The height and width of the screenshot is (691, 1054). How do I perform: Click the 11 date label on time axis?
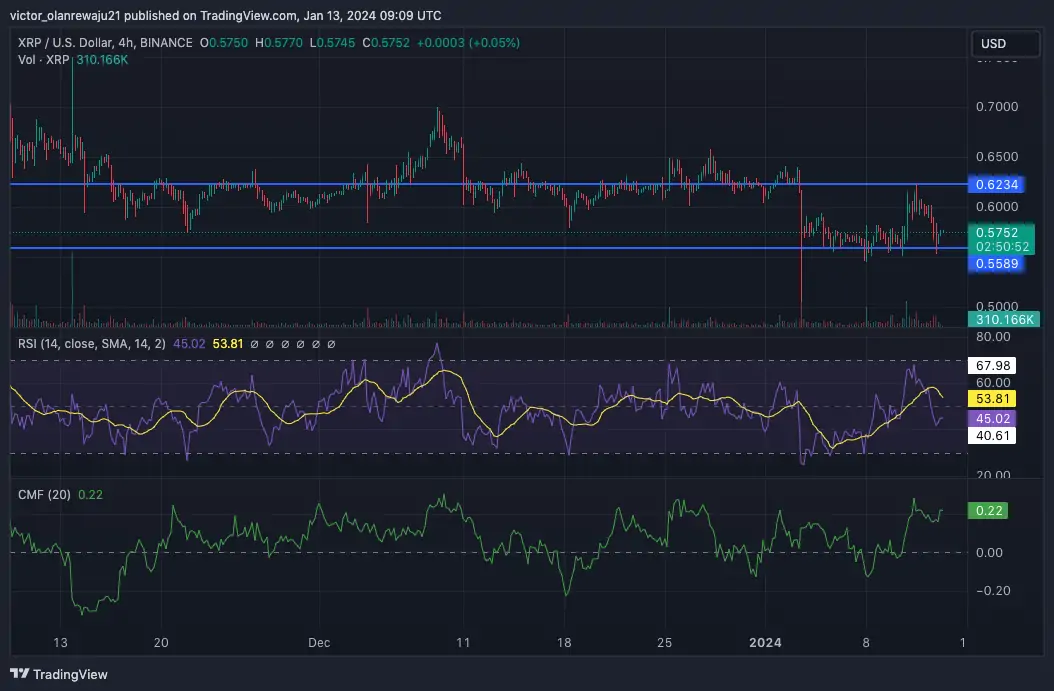[463, 643]
